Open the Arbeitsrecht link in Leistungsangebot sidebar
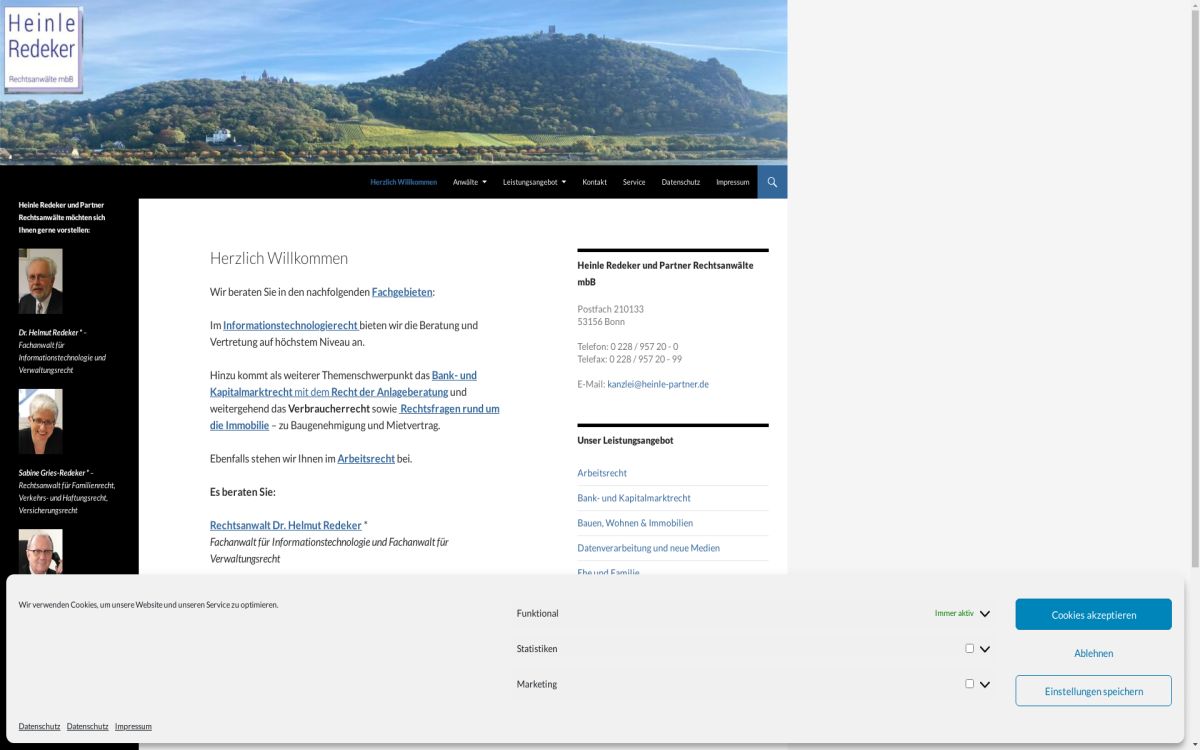1200x750 pixels. tap(602, 473)
